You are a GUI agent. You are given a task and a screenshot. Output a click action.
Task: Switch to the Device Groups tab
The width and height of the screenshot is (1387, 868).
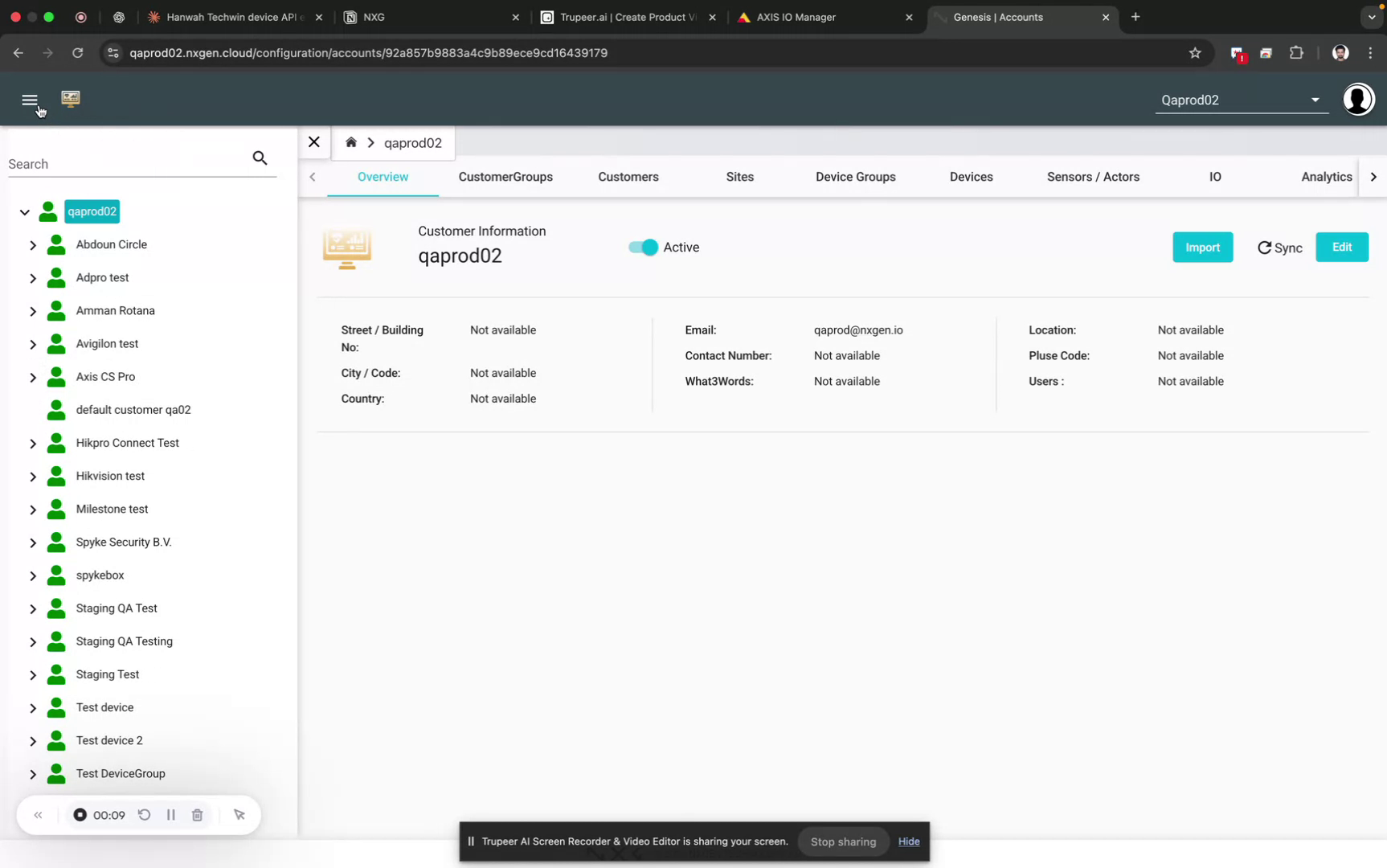[855, 177]
